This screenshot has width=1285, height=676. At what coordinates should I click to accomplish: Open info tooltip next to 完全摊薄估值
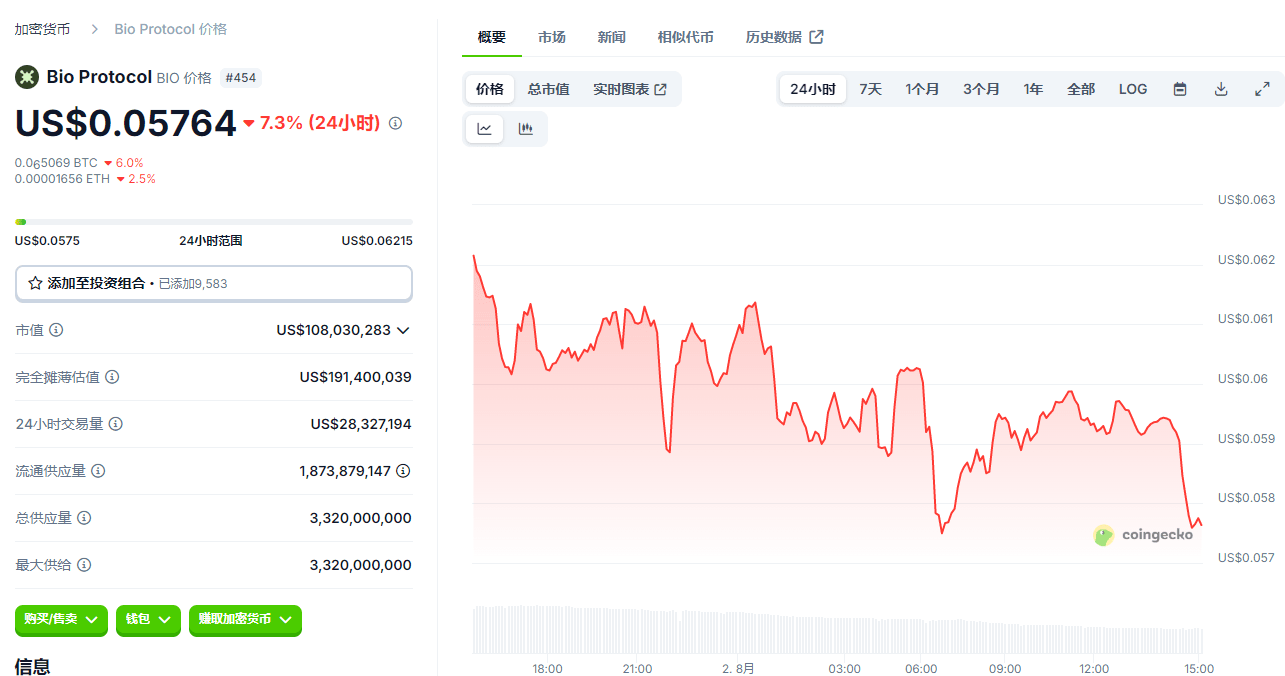pyautogui.click(x=112, y=377)
